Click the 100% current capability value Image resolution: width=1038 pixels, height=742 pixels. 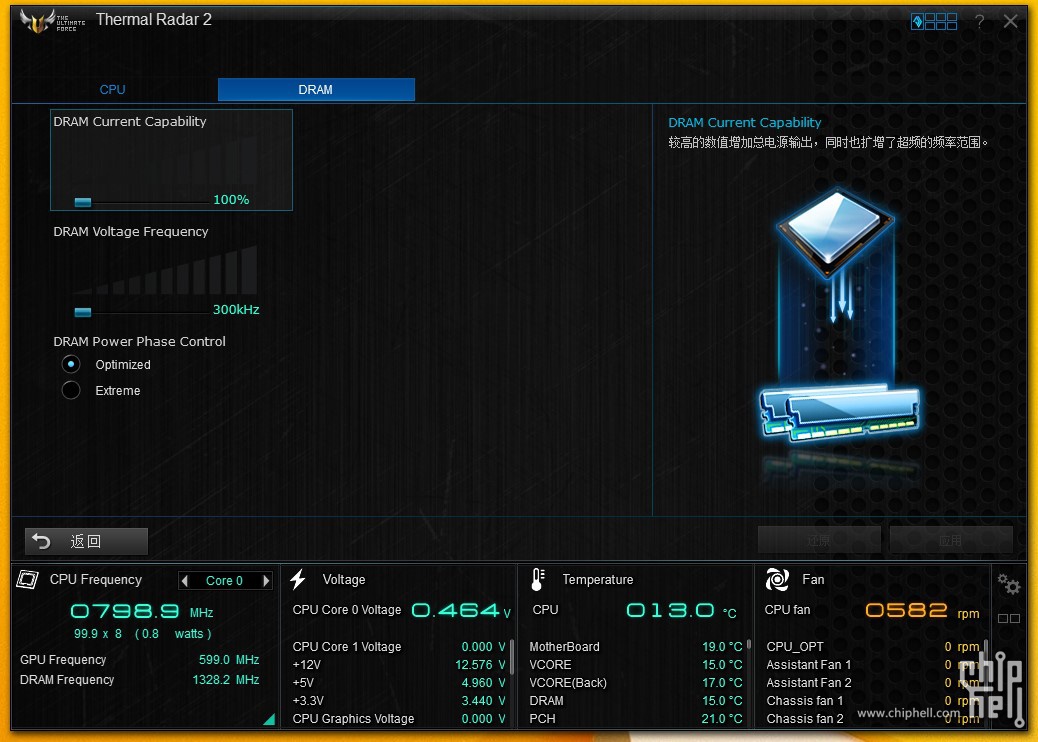[x=231, y=200]
